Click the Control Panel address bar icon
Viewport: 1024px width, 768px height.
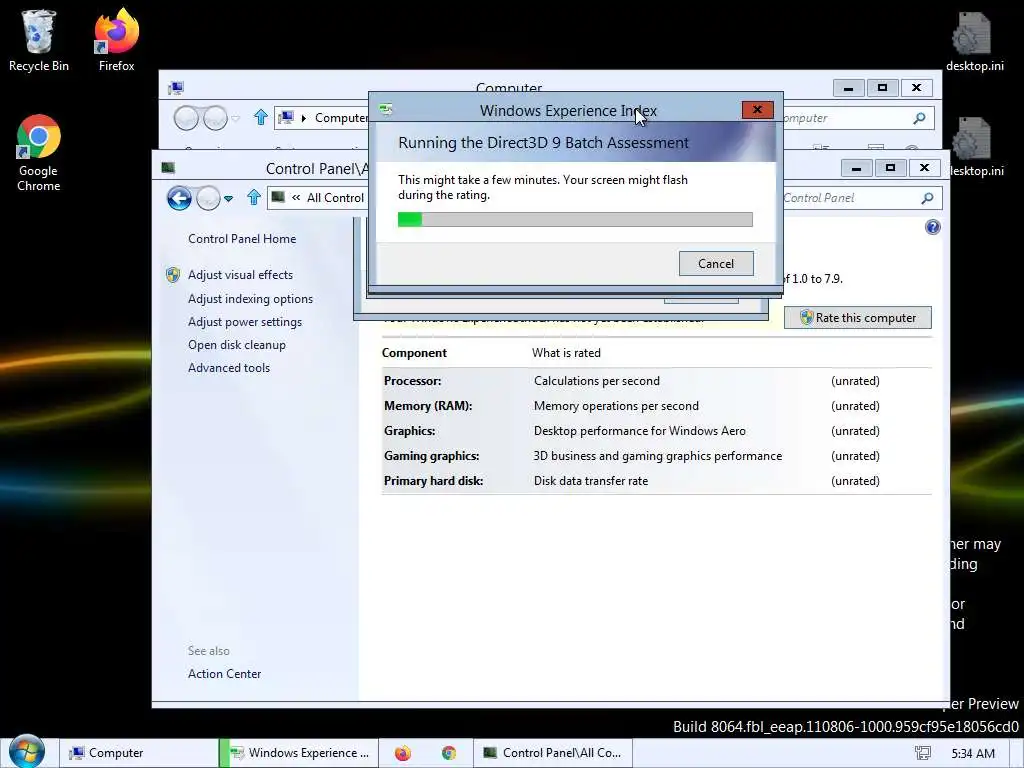278,197
